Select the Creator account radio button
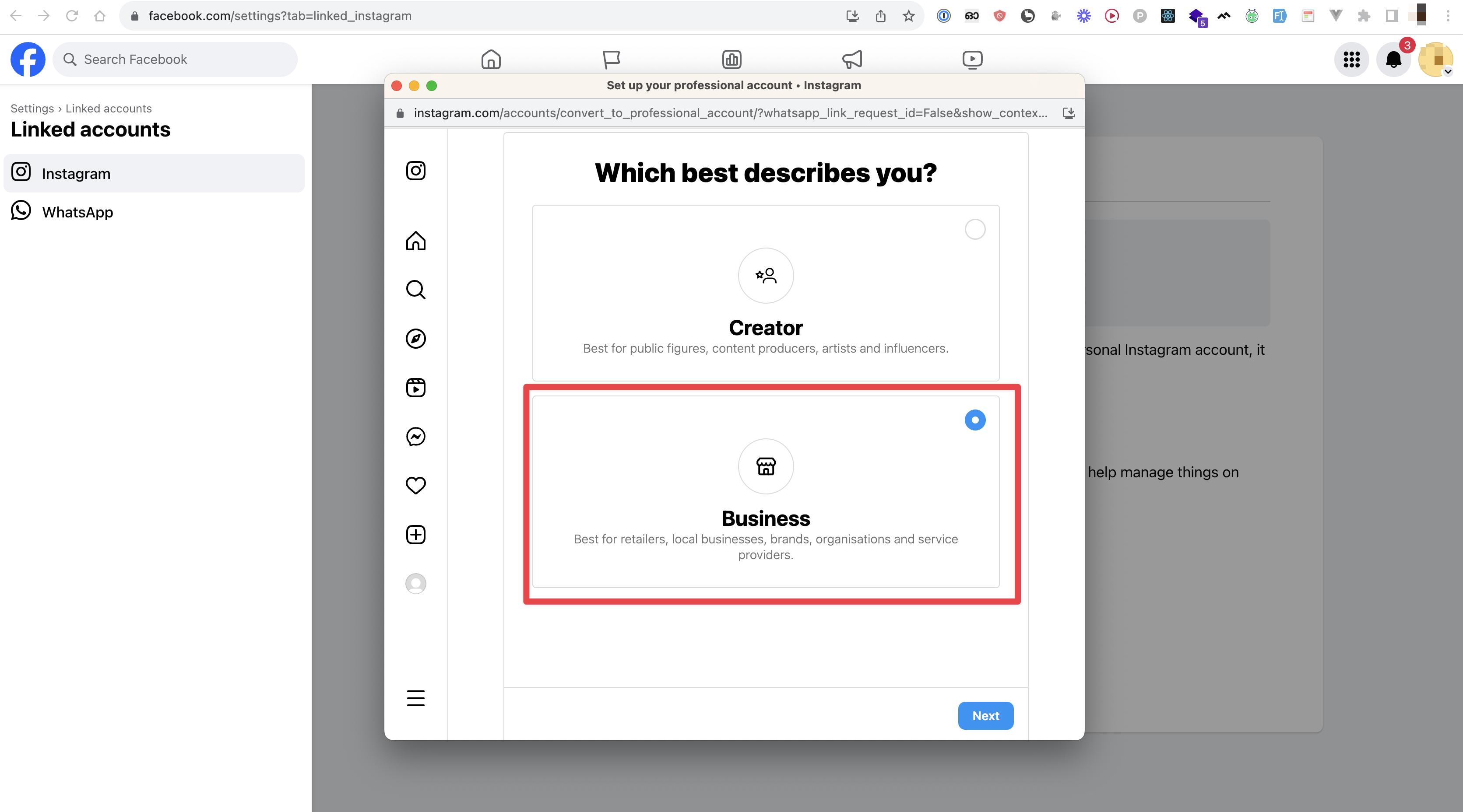1463x812 pixels. 974,228
